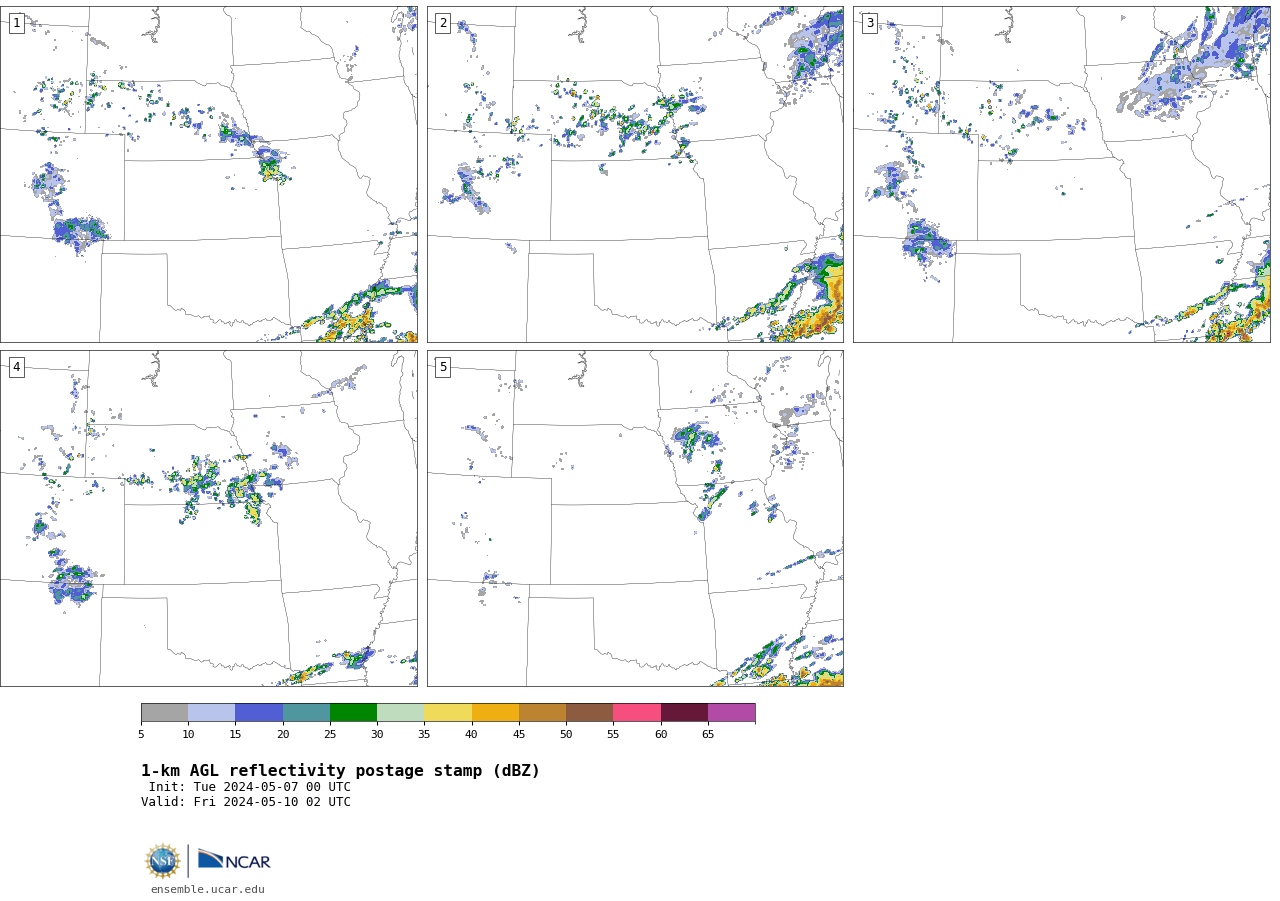Click the panel number 1 label
Image resolution: width=1280 pixels, height=901 pixels.
(16, 23)
